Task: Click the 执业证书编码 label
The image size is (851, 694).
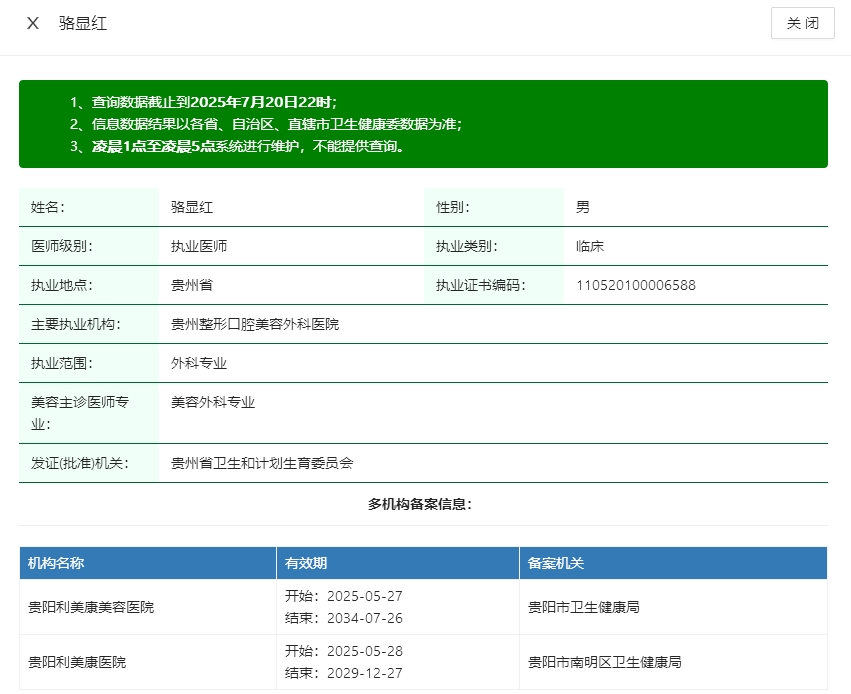Action: [x=481, y=285]
